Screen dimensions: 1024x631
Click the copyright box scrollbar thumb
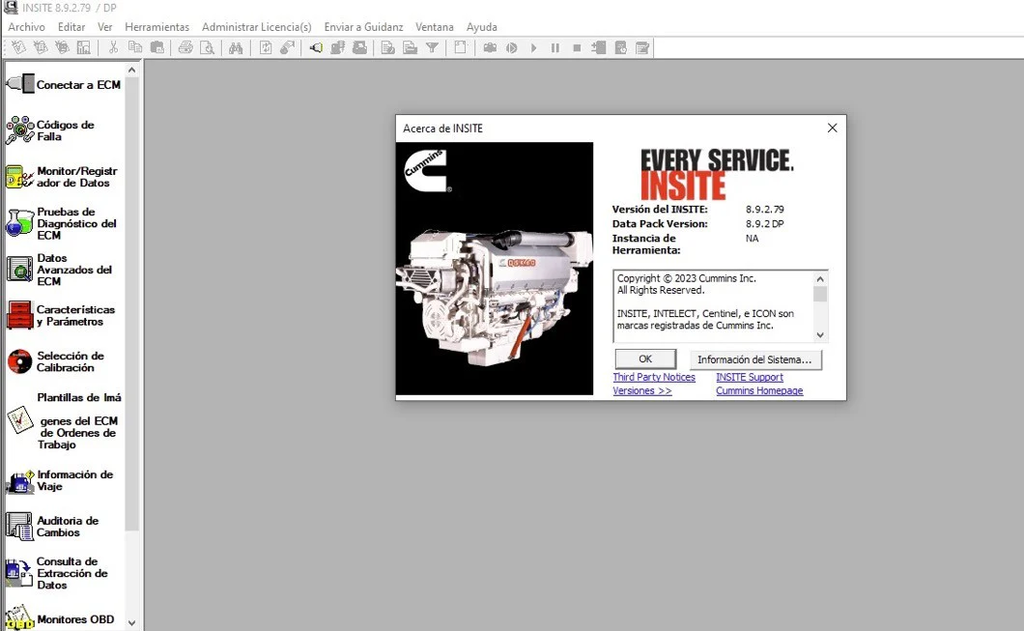(820, 294)
